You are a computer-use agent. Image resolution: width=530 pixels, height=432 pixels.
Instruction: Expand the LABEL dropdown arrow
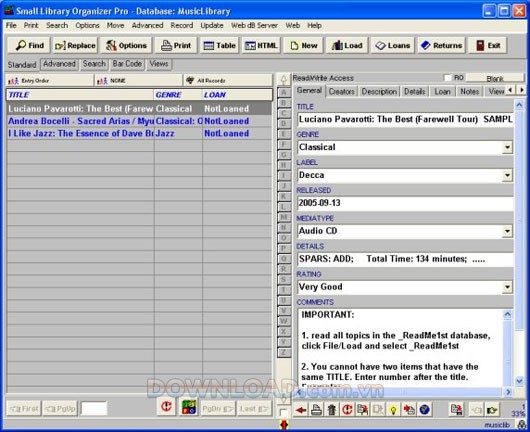507,175
